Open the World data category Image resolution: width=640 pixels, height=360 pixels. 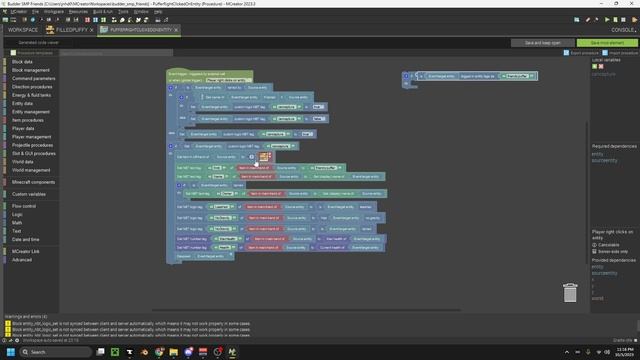pyautogui.click(x=22, y=162)
